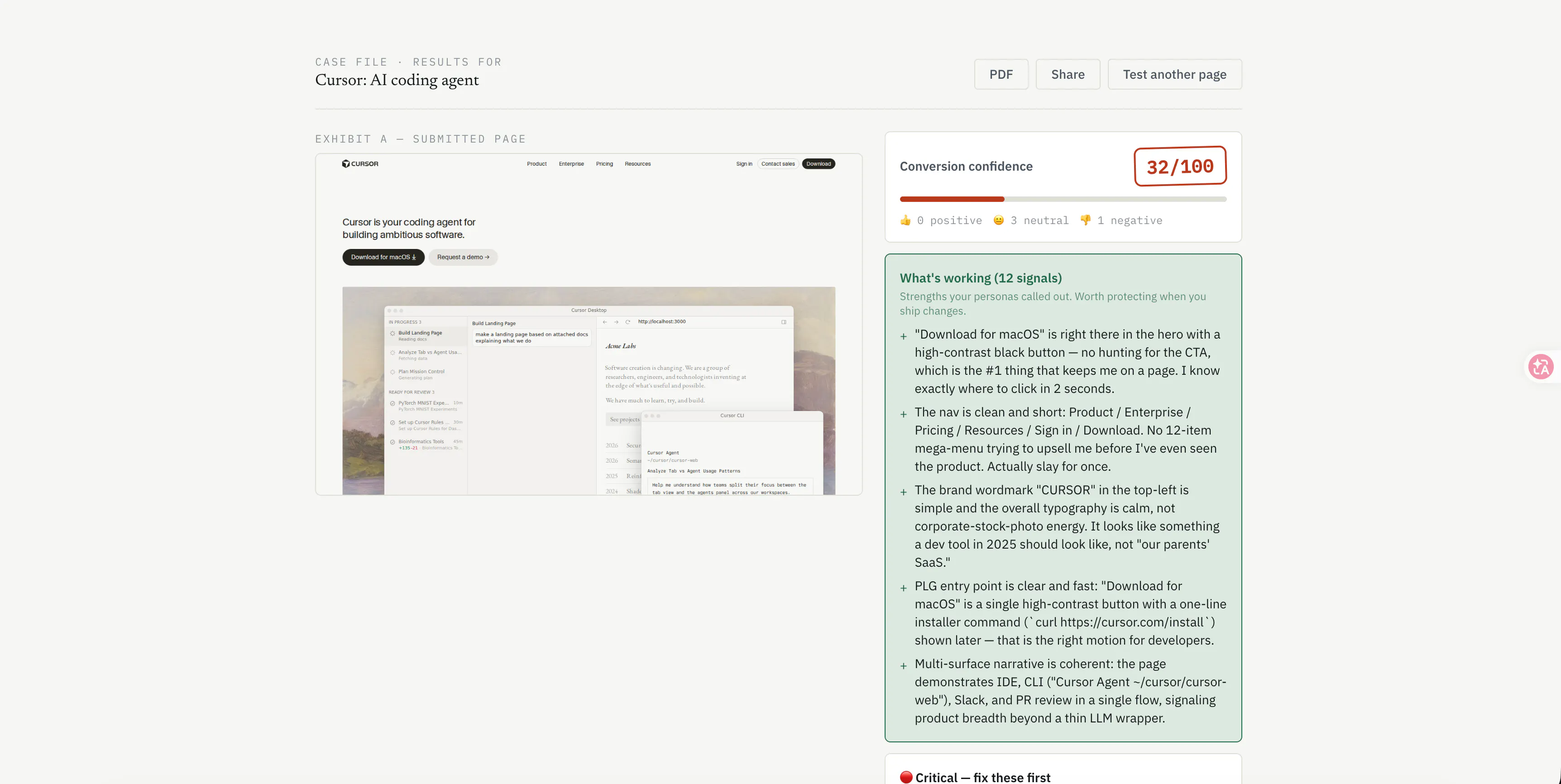Click Resources in the preview navigation
The height and width of the screenshot is (784, 1561).
pyautogui.click(x=637, y=163)
